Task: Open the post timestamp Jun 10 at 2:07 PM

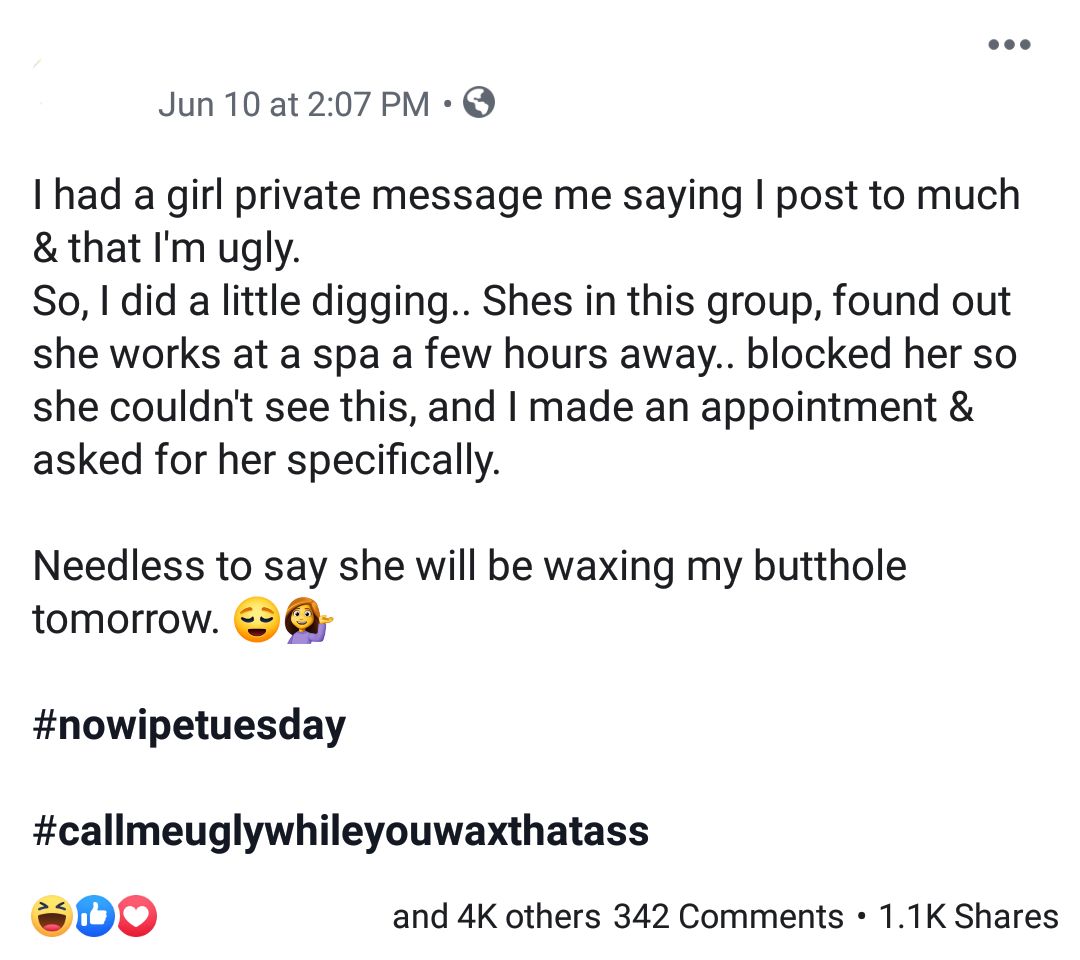Action: 293,104
